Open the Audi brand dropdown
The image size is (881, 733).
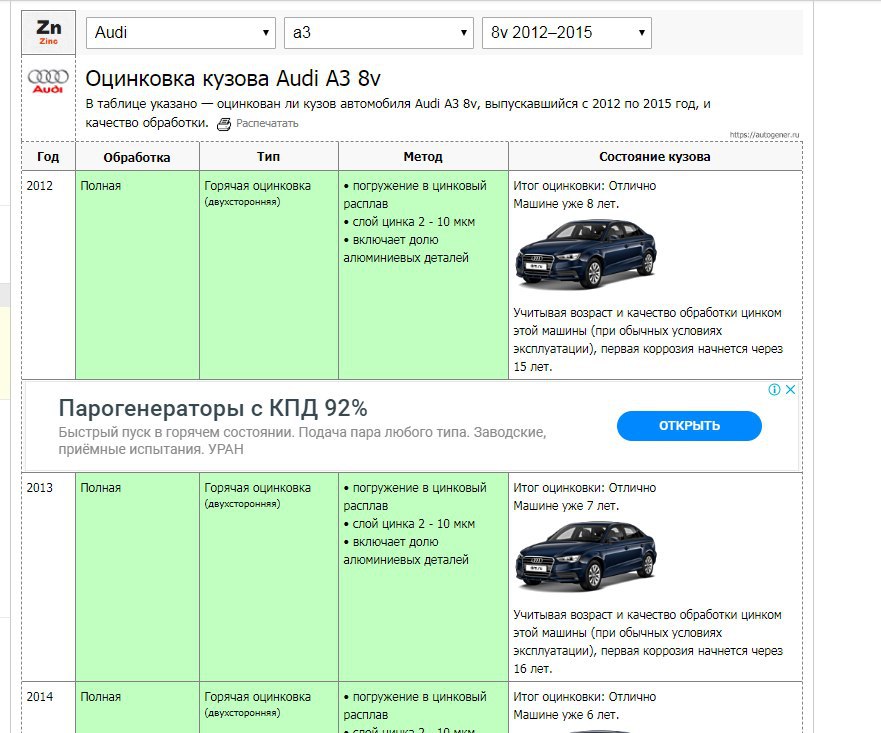click(x=181, y=33)
